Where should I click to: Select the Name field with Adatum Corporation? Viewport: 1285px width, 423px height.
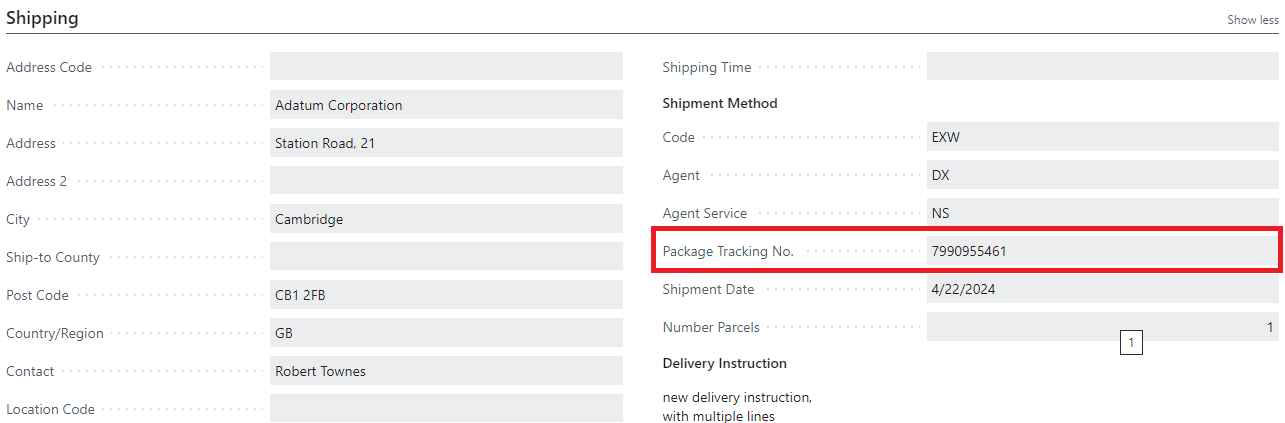[x=446, y=105]
